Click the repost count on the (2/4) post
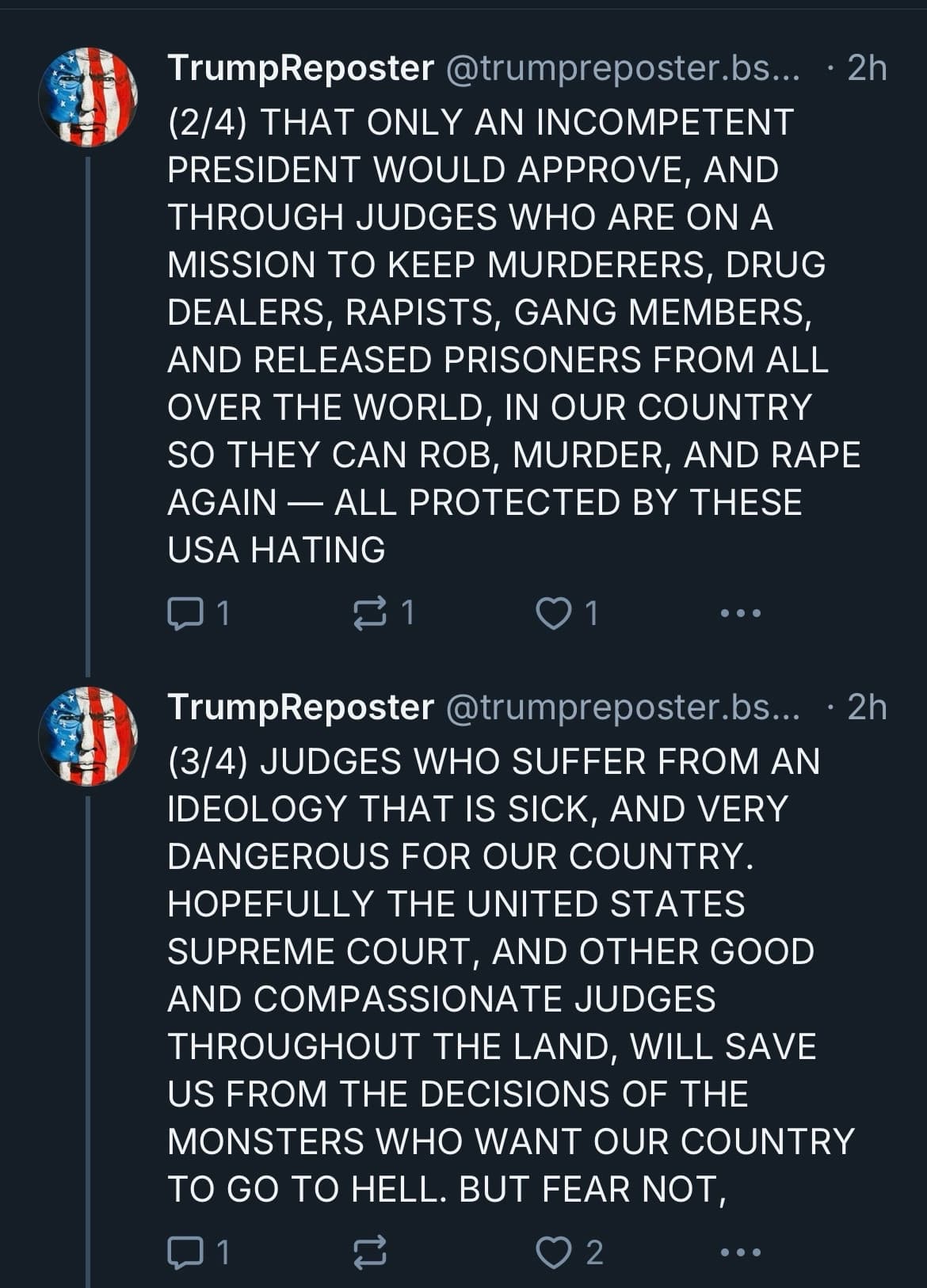Screen dimensions: 927x1288 pyautogui.click(x=406, y=613)
